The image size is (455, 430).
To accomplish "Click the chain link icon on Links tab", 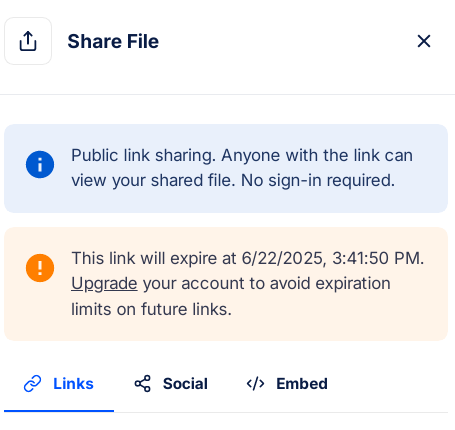I will click(x=33, y=384).
